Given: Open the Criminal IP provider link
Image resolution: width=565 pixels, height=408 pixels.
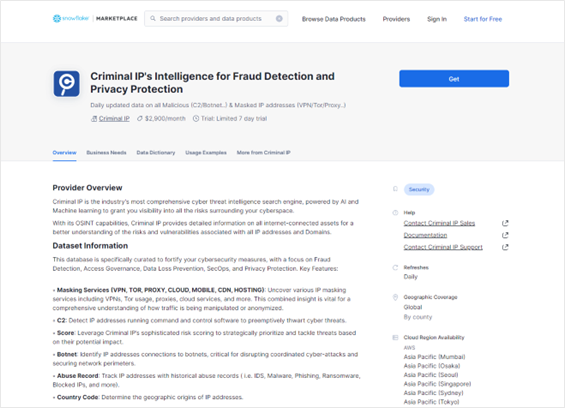Looking at the screenshot, I should click(x=114, y=119).
